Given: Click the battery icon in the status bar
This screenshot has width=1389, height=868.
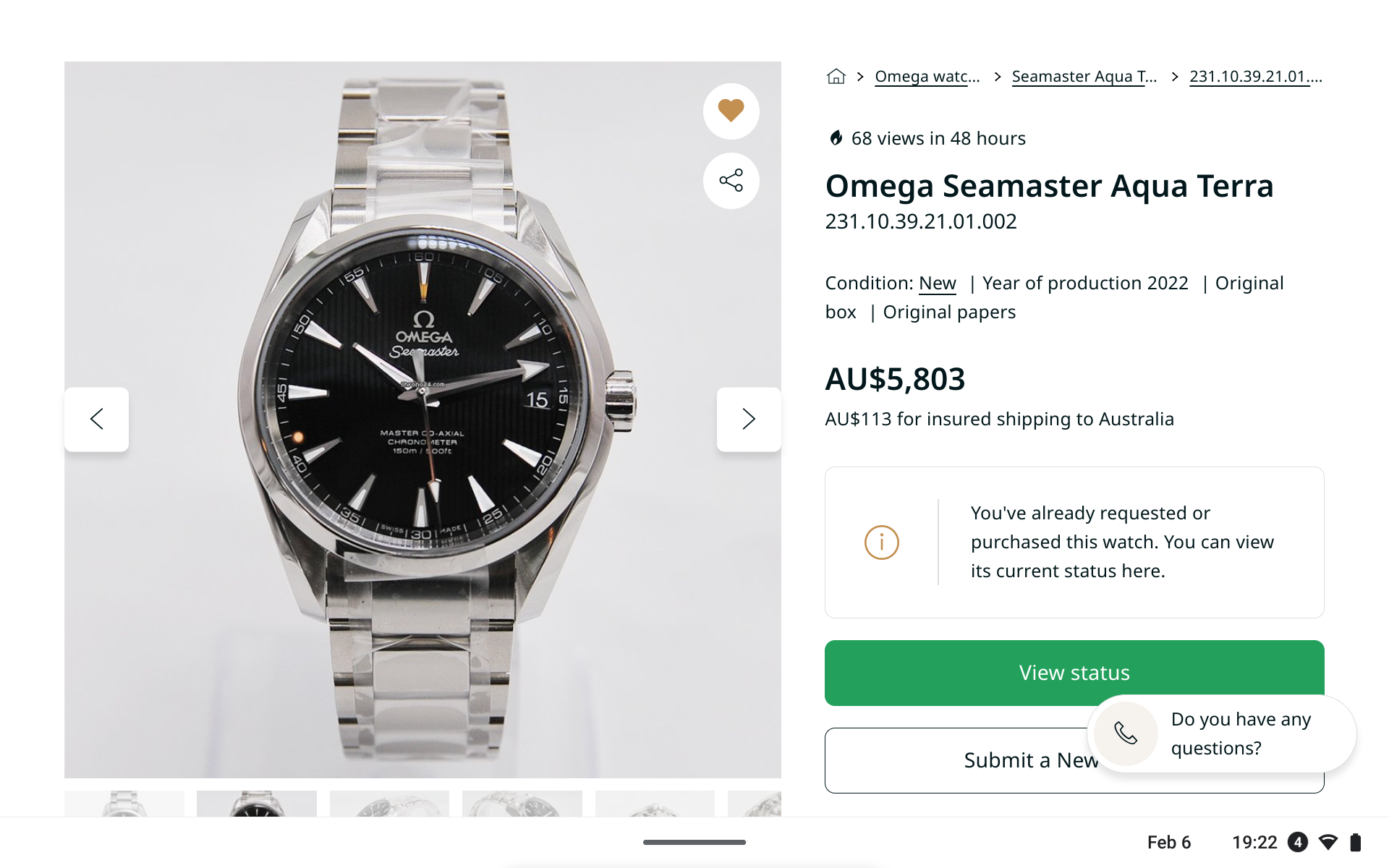Looking at the screenshot, I should point(1356,842).
